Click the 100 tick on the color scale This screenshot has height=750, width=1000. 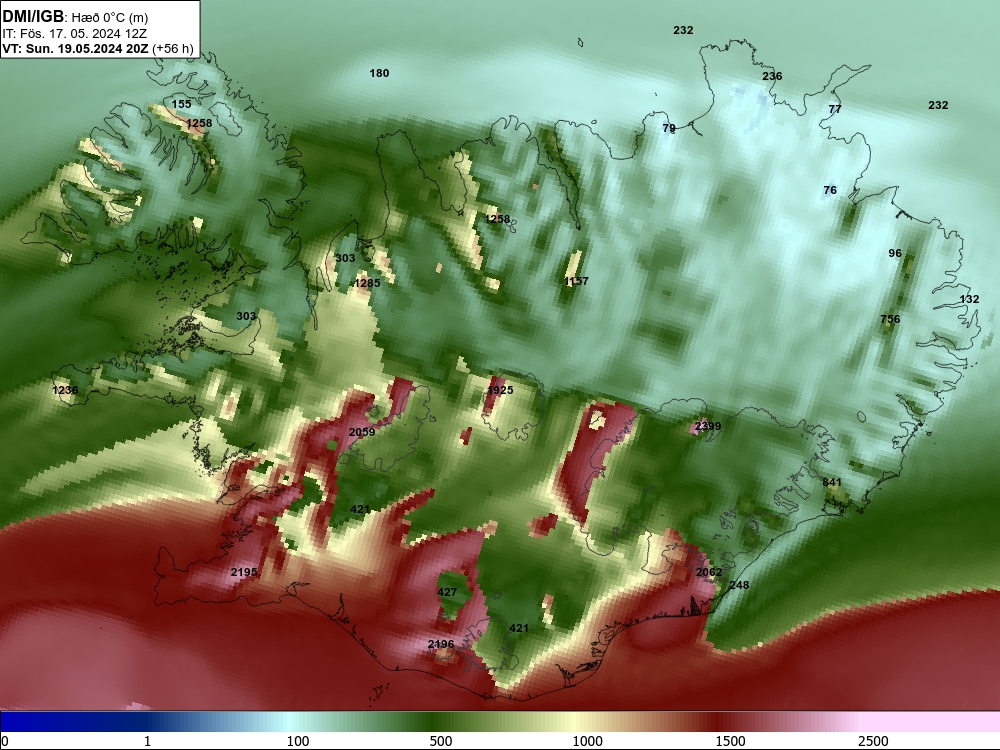click(298, 741)
